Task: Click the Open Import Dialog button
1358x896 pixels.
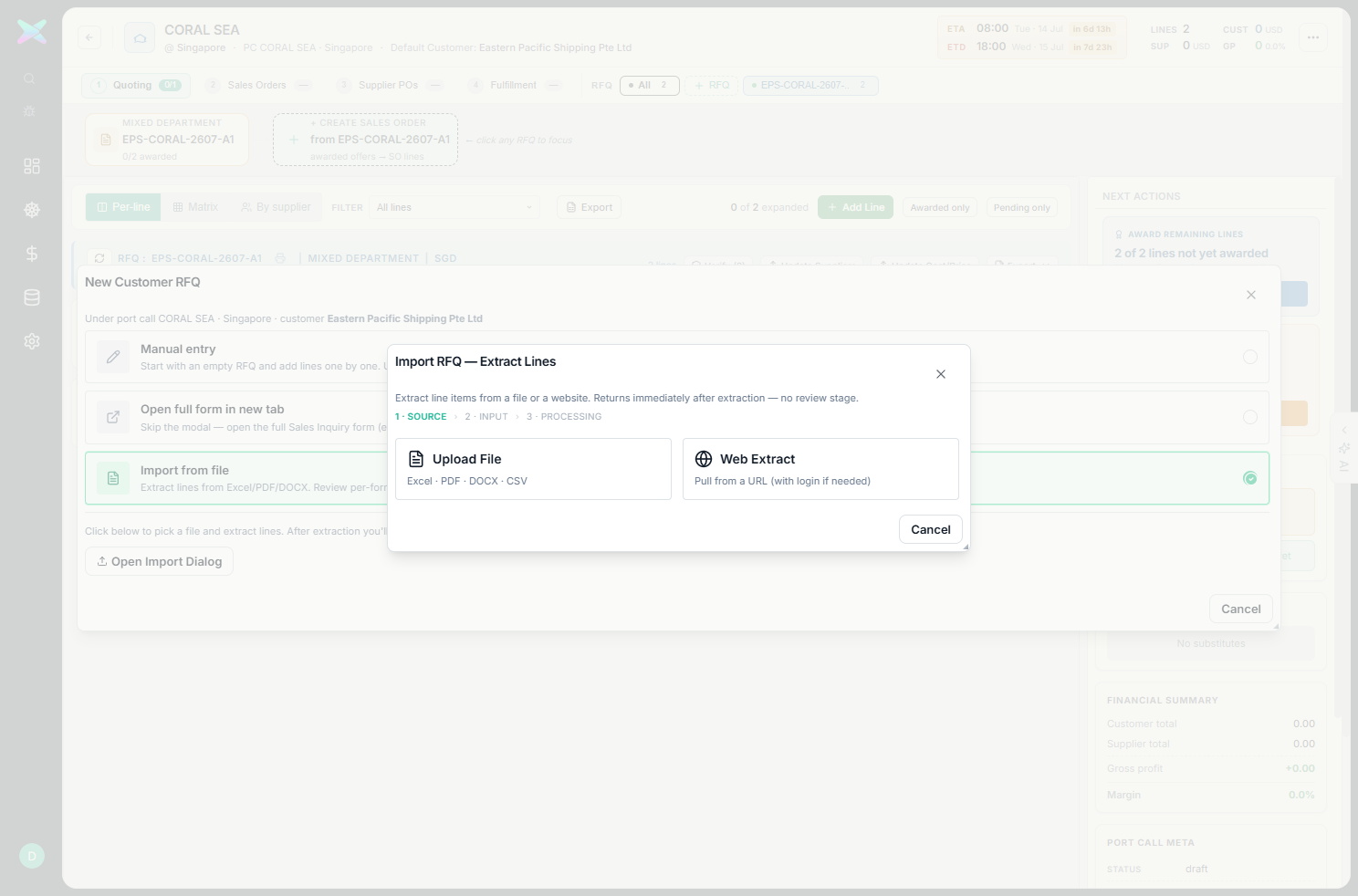Action: (x=159, y=561)
